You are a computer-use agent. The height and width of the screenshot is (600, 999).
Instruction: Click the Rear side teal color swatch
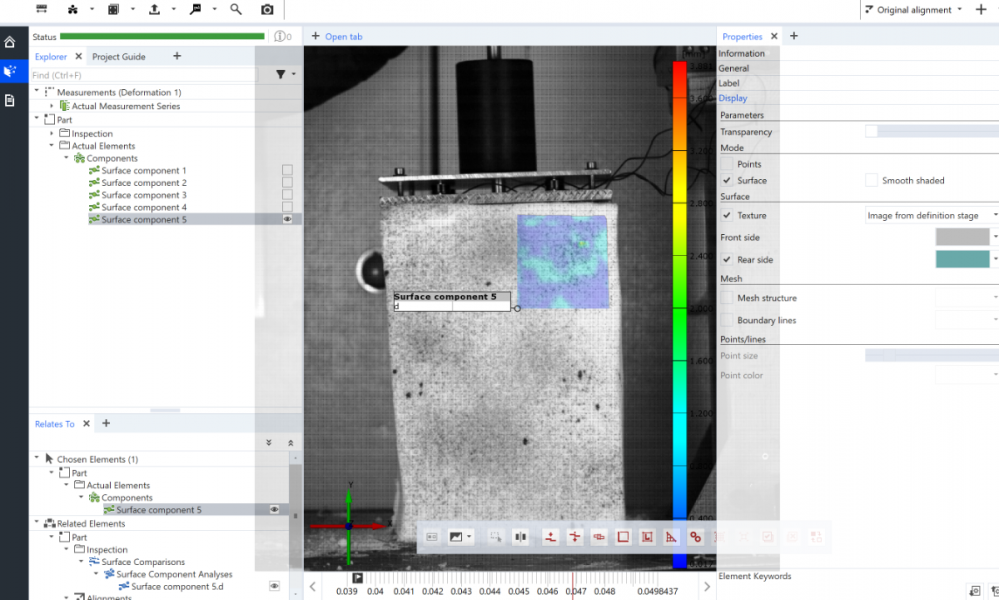tap(962, 259)
